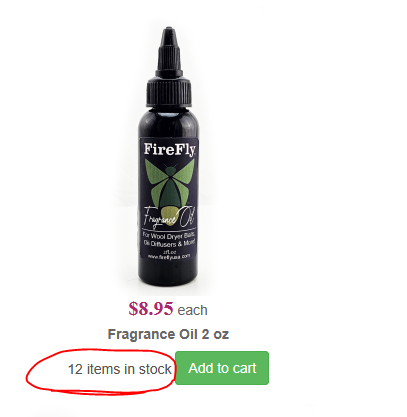Click the green Add to cart button
Image resolution: width=407 pixels, height=417 pixels.
[222, 368]
